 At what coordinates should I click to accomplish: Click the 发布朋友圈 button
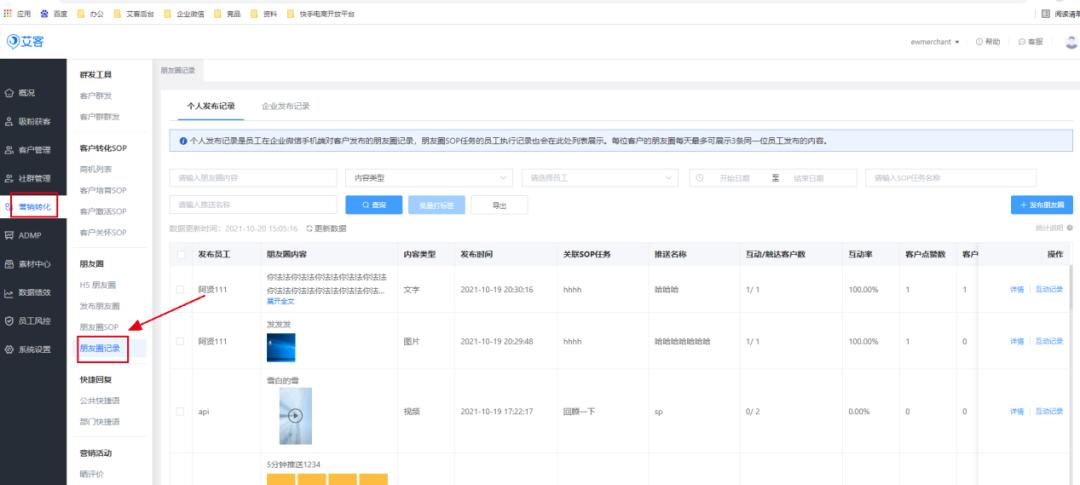click(1041, 204)
